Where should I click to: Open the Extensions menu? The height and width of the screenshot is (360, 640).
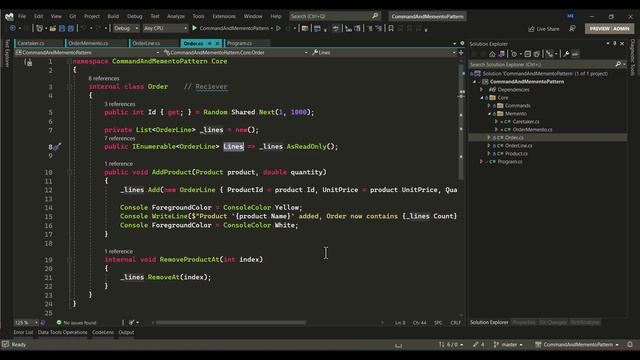coord(224,16)
